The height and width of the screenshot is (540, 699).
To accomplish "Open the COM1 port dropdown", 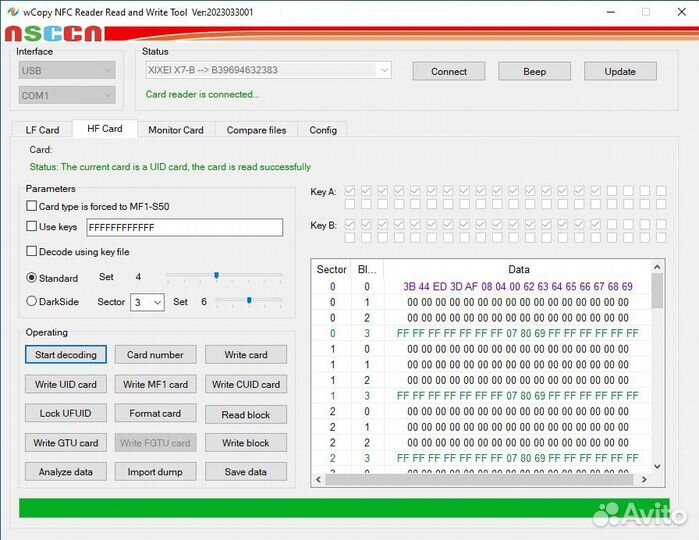I will (68, 96).
